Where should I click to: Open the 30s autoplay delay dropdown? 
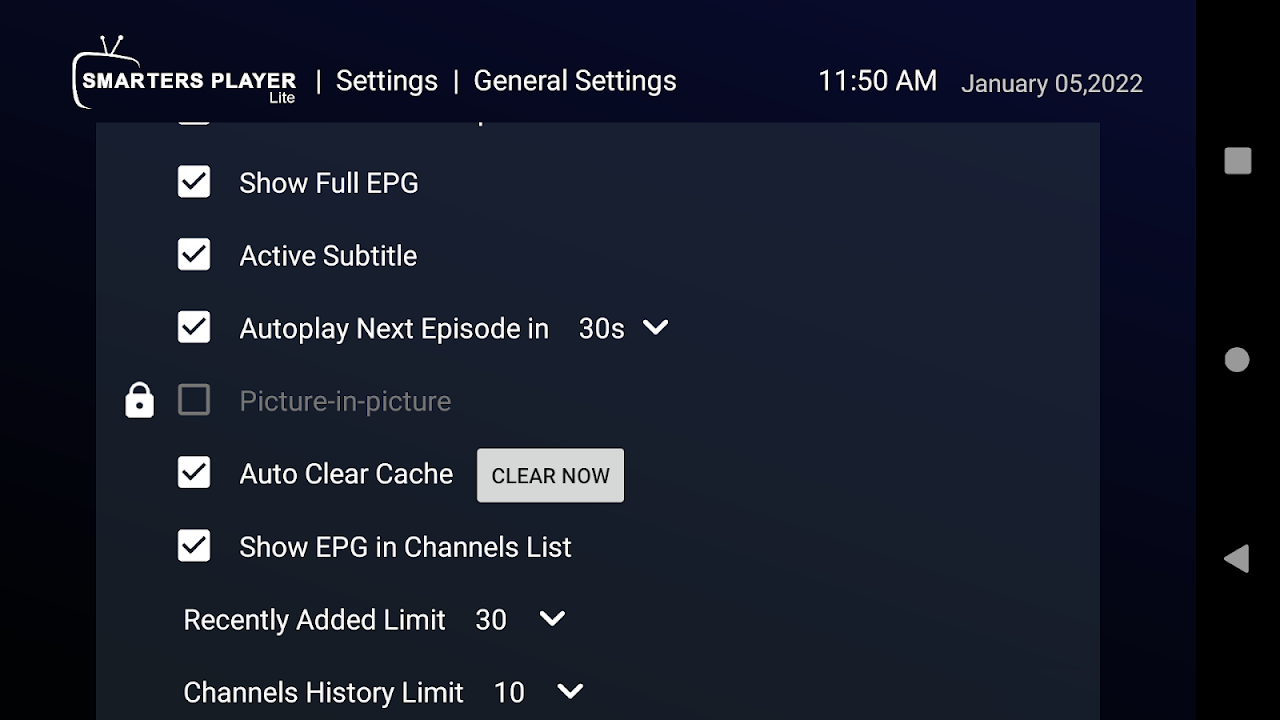tap(624, 328)
